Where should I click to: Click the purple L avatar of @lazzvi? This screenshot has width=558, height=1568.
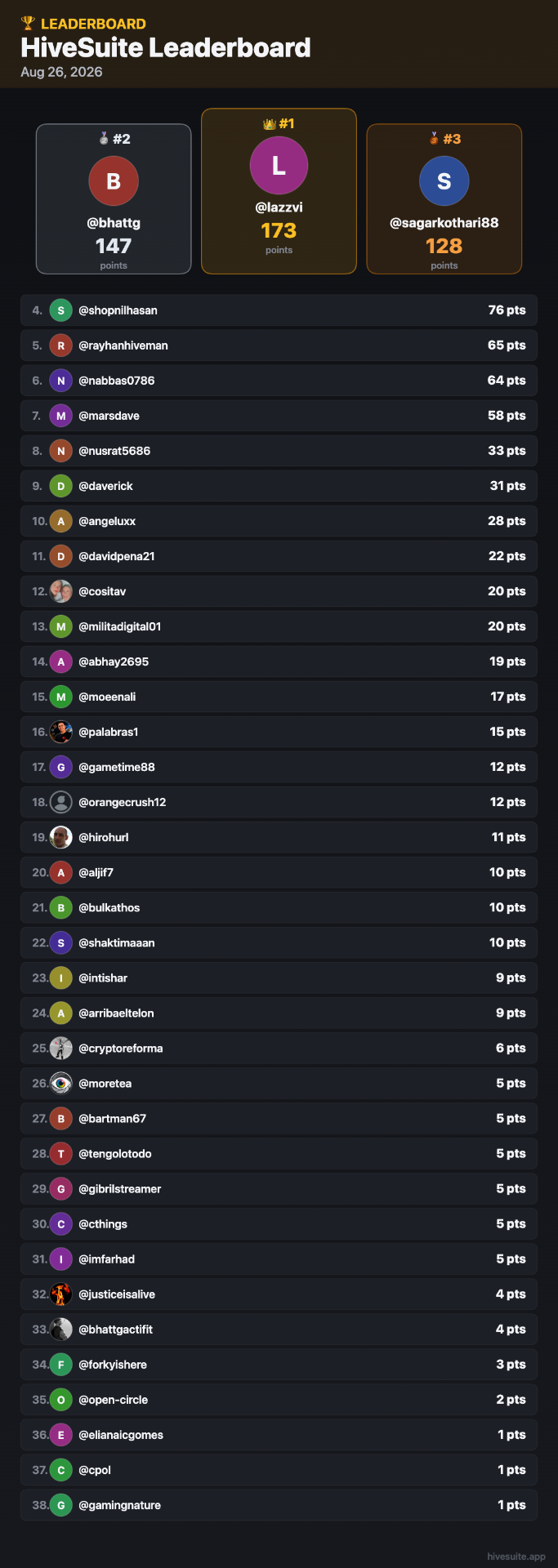coord(279,166)
